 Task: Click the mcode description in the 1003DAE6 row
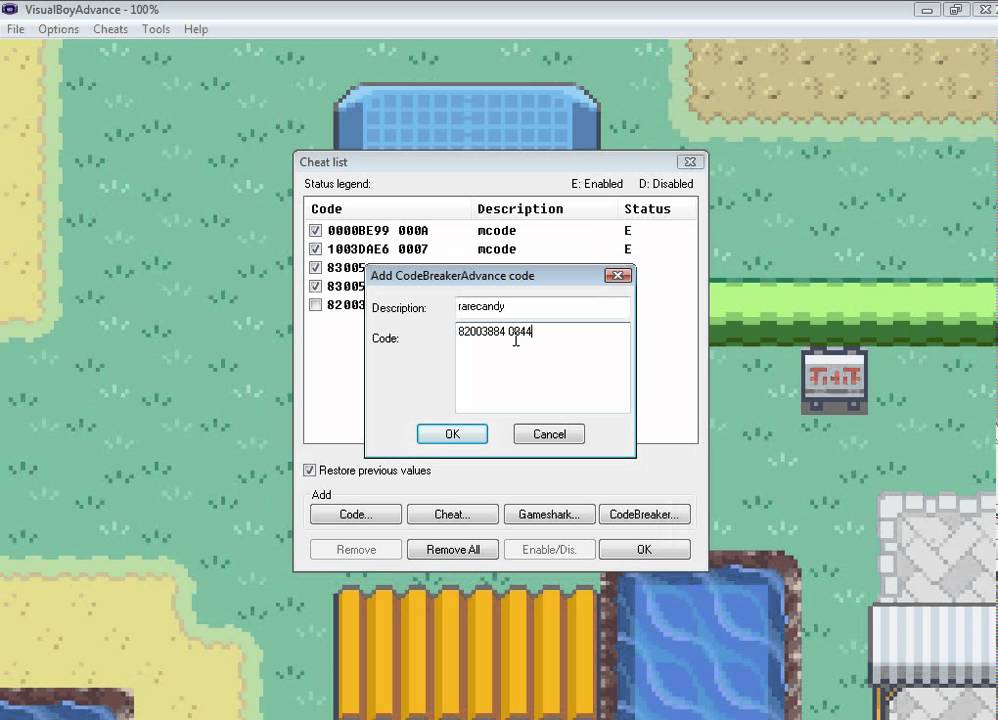point(496,249)
